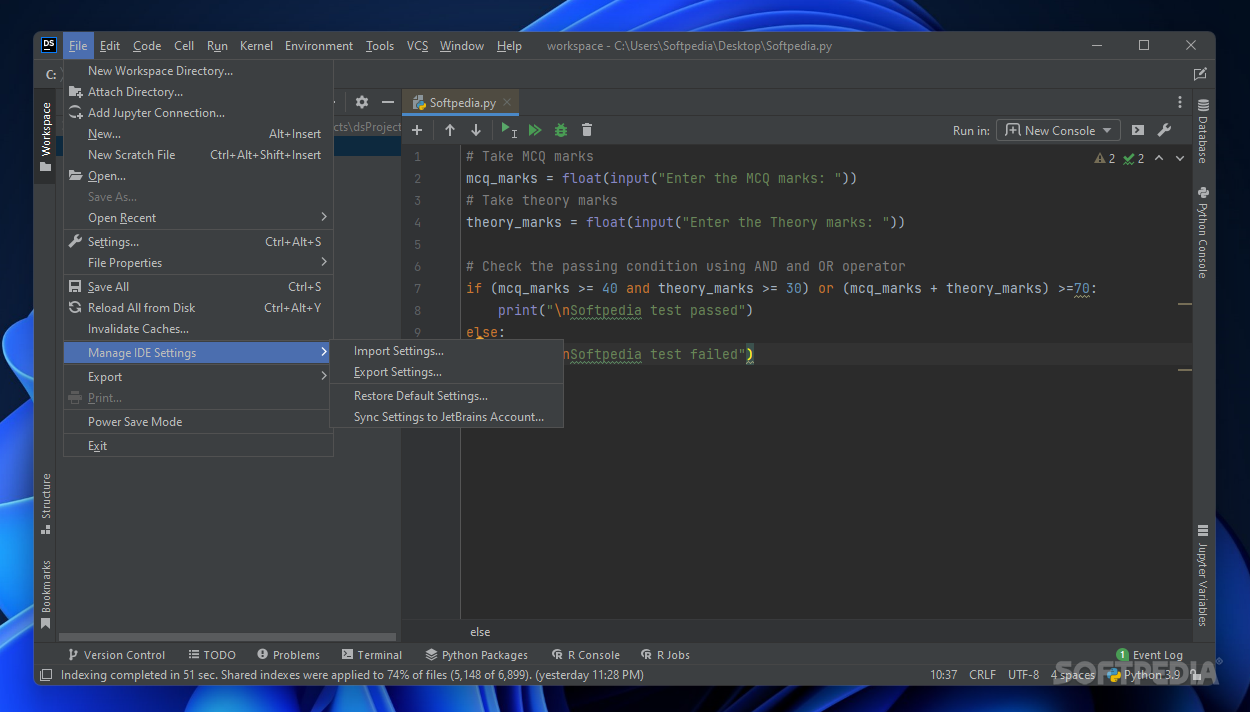Open the New Console run-in dropdown
Viewport: 1250px width, 712px height.
point(1059,130)
